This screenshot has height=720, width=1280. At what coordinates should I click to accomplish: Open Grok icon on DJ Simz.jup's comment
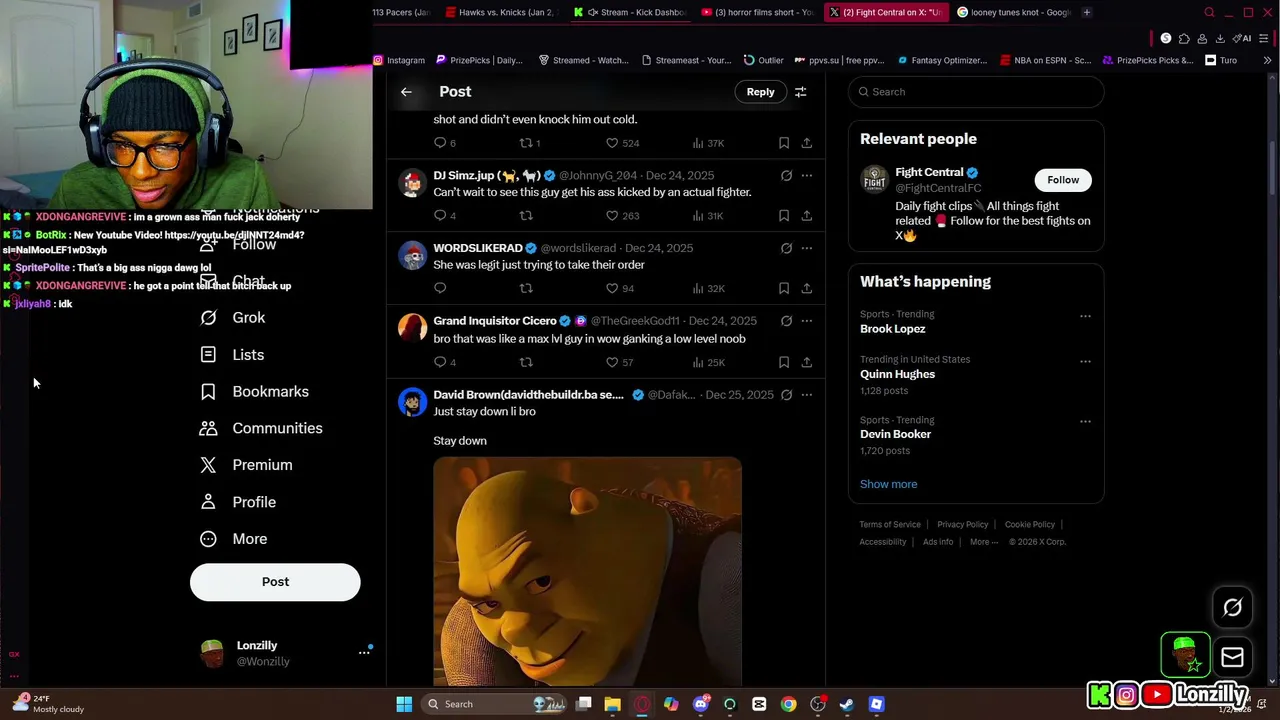coord(786,175)
